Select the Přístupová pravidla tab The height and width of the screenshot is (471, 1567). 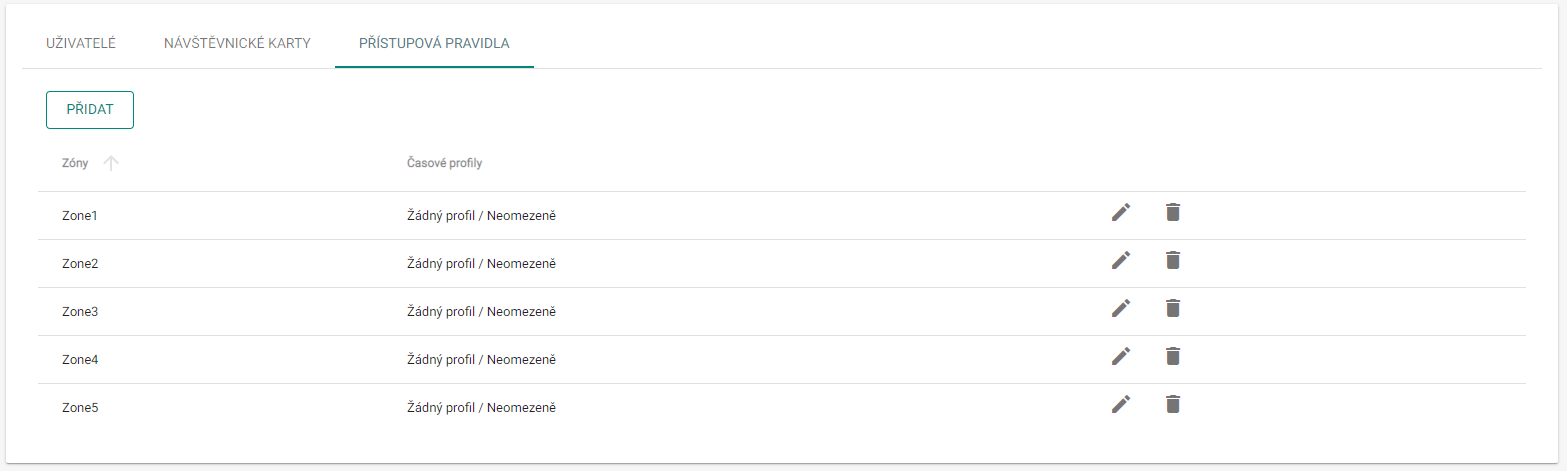coord(434,43)
